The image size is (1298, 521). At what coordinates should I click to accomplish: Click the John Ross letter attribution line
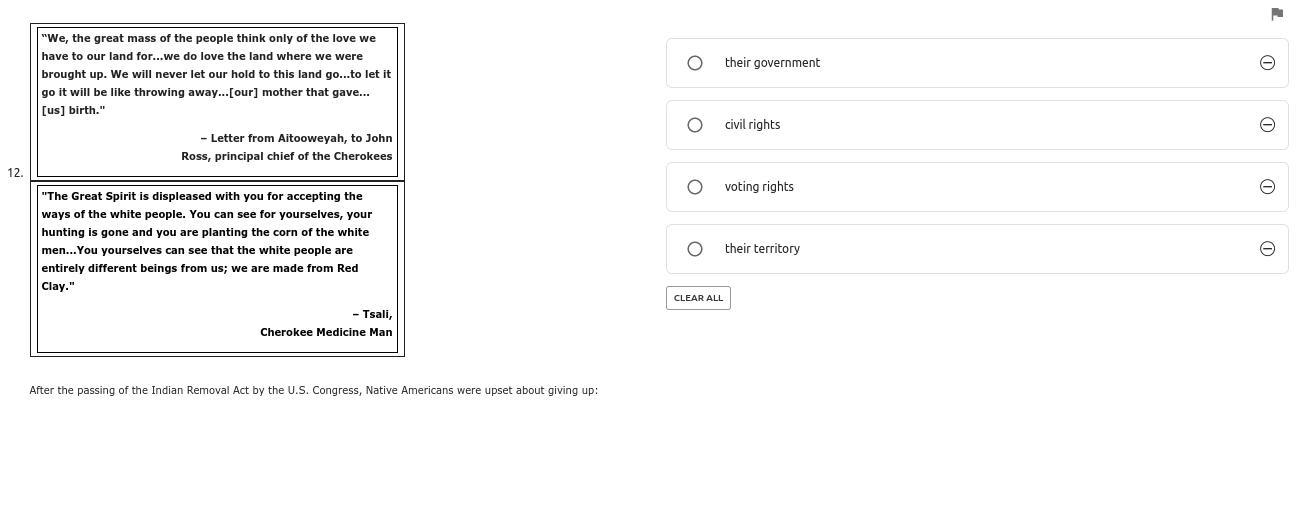pyautogui.click(x=287, y=147)
